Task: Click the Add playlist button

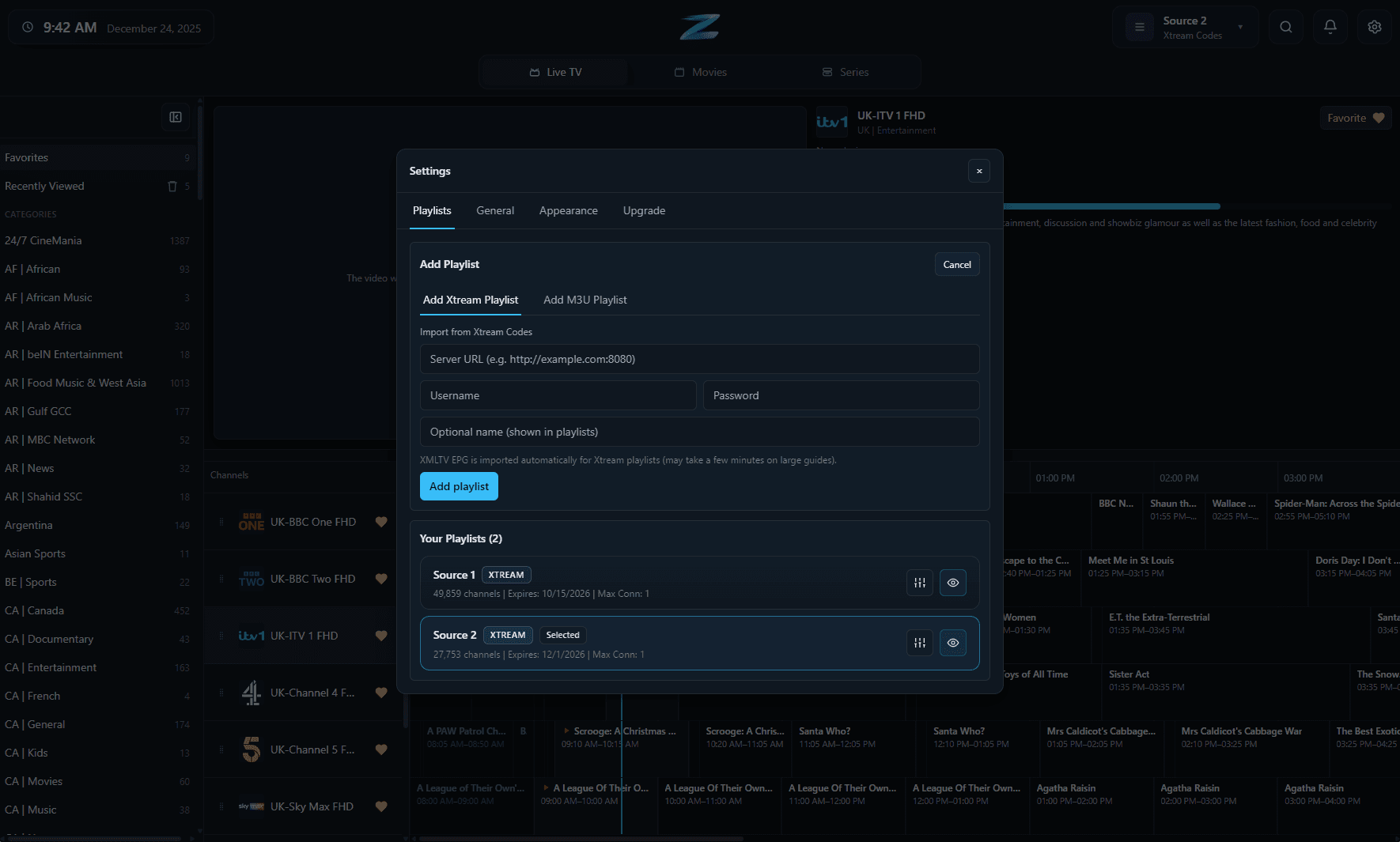Action: (x=459, y=486)
